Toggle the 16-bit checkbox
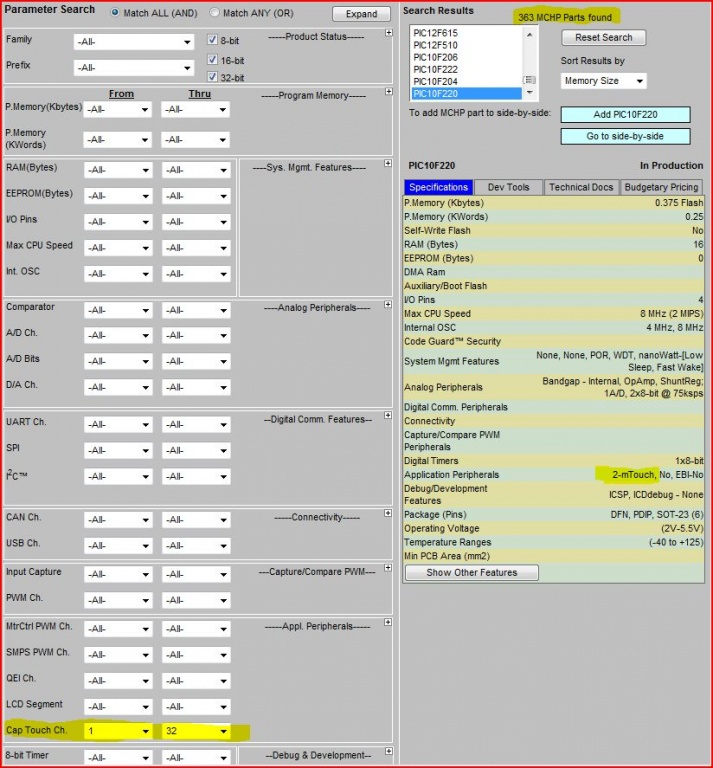The width and height of the screenshot is (713, 768). click(212, 60)
